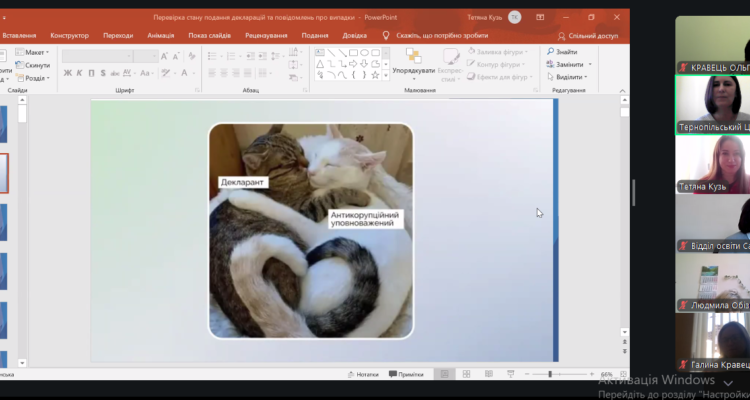Image resolution: width=750 pixels, height=400 pixels.
Task: Toggle normal view in status bar
Action: tap(445, 374)
